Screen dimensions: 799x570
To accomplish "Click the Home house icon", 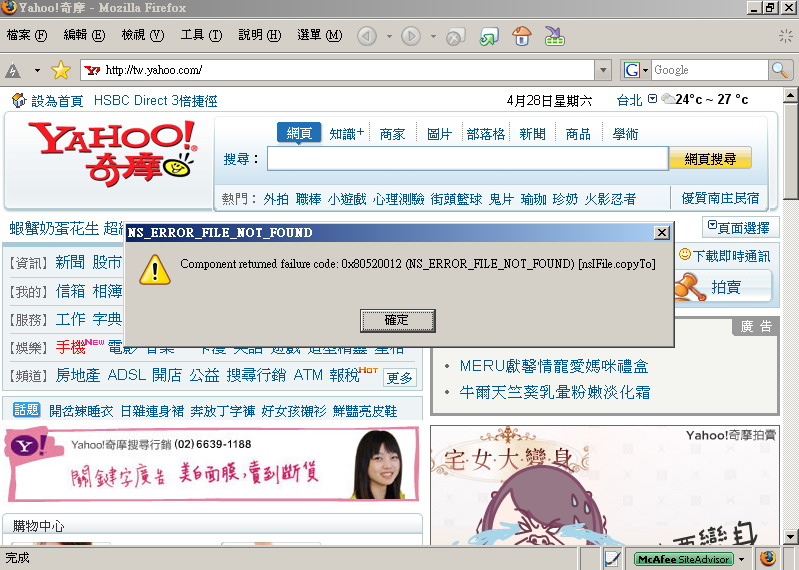I will [521, 37].
